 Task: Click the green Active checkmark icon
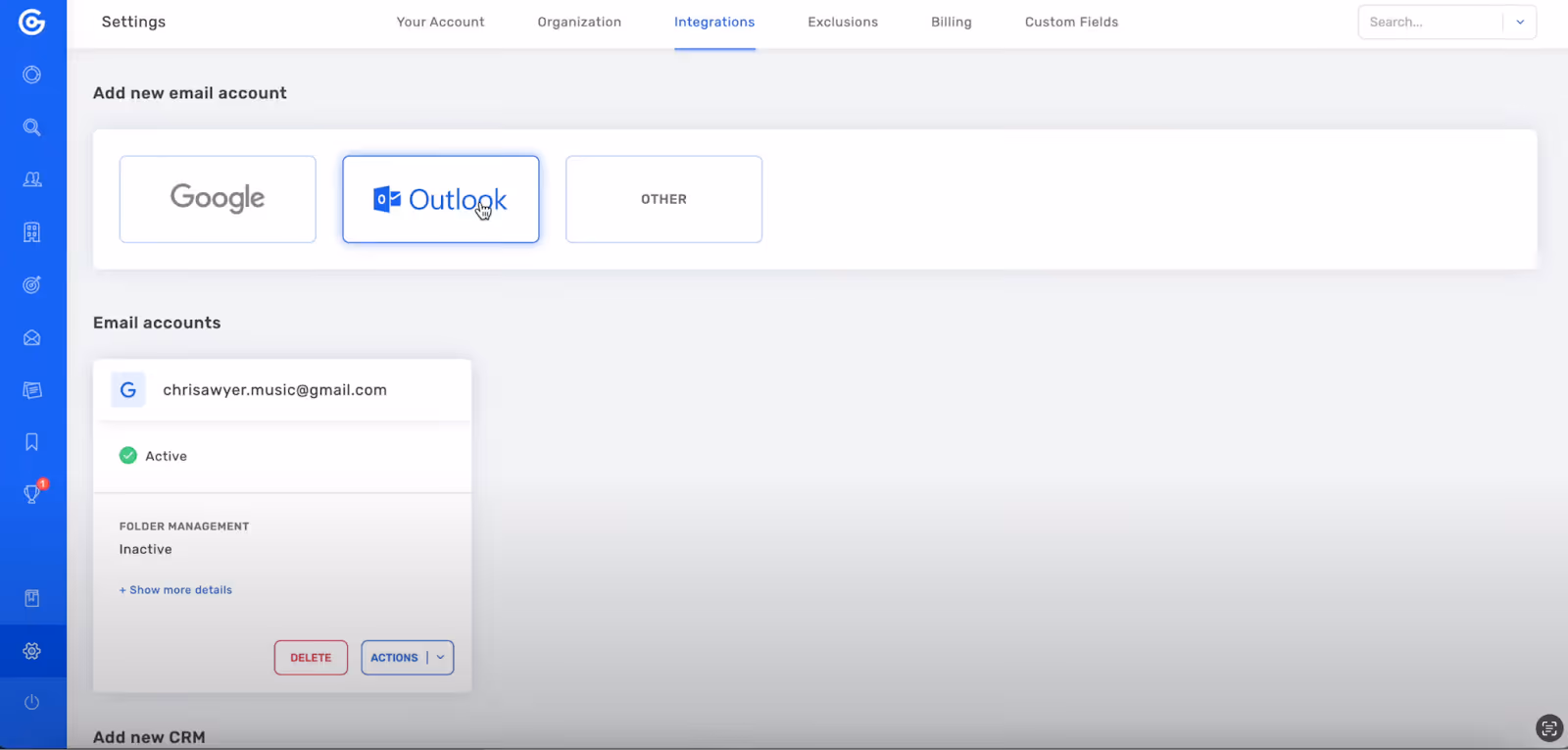coord(128,455)
